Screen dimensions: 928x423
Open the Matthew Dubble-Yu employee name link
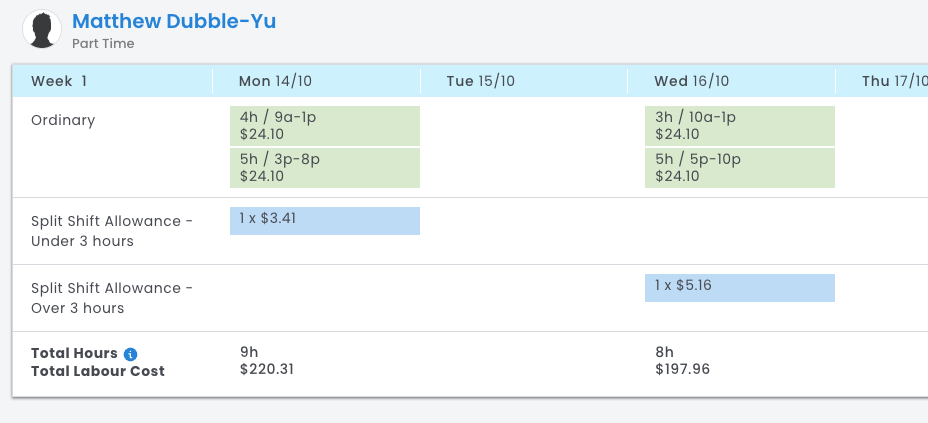[174, 21]
